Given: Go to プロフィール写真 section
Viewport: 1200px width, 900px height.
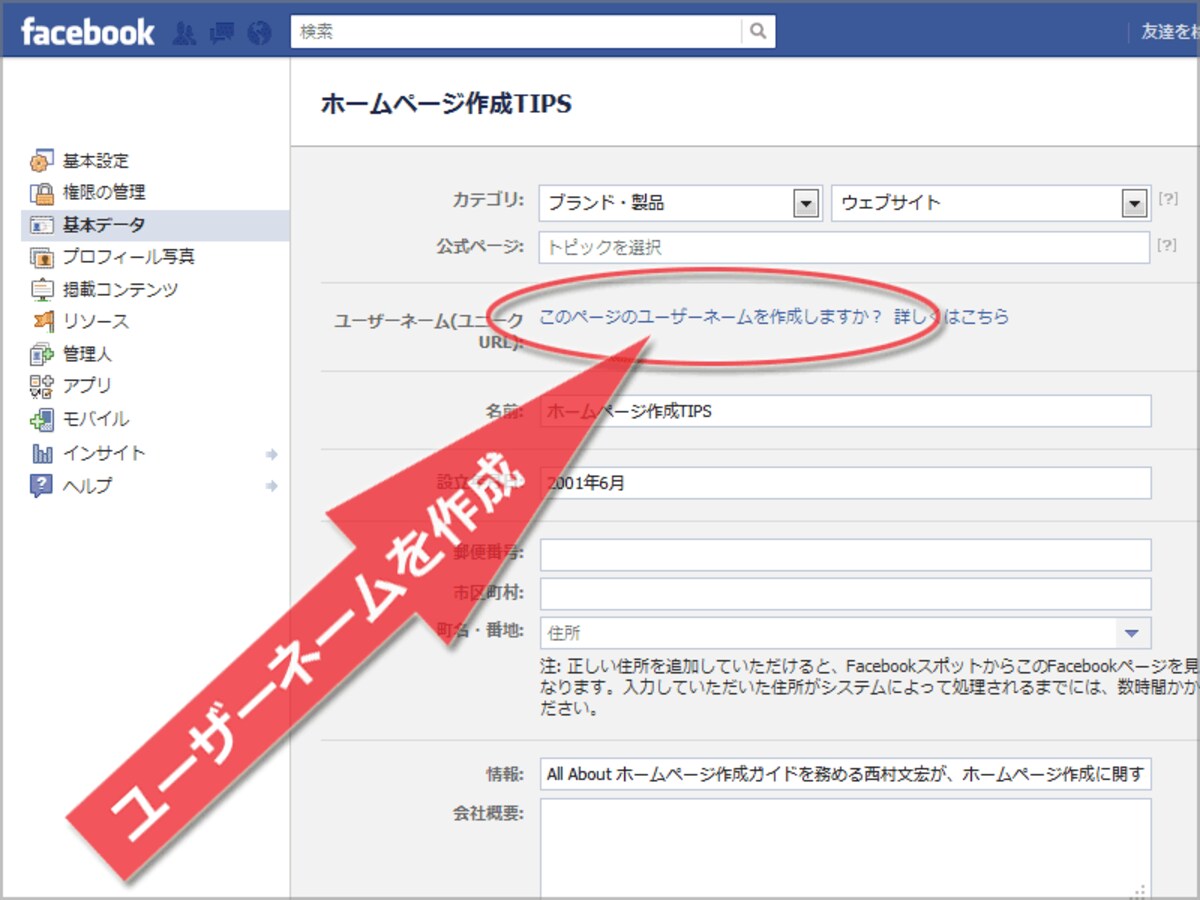Looking at the screenshot, I should [x=129, y=257].
